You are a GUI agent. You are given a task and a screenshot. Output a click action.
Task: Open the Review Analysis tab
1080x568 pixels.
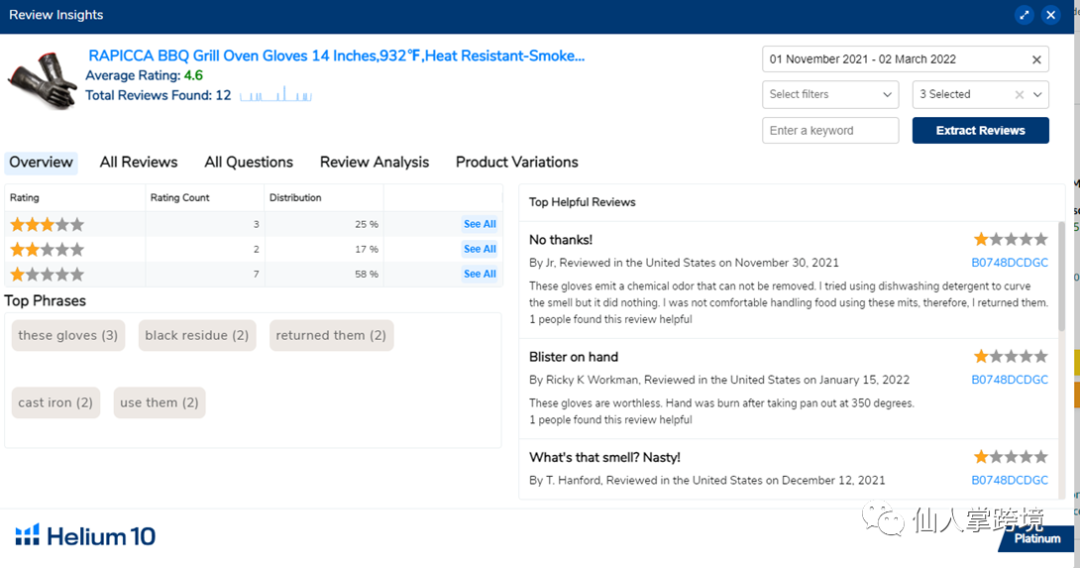point(374,162)
